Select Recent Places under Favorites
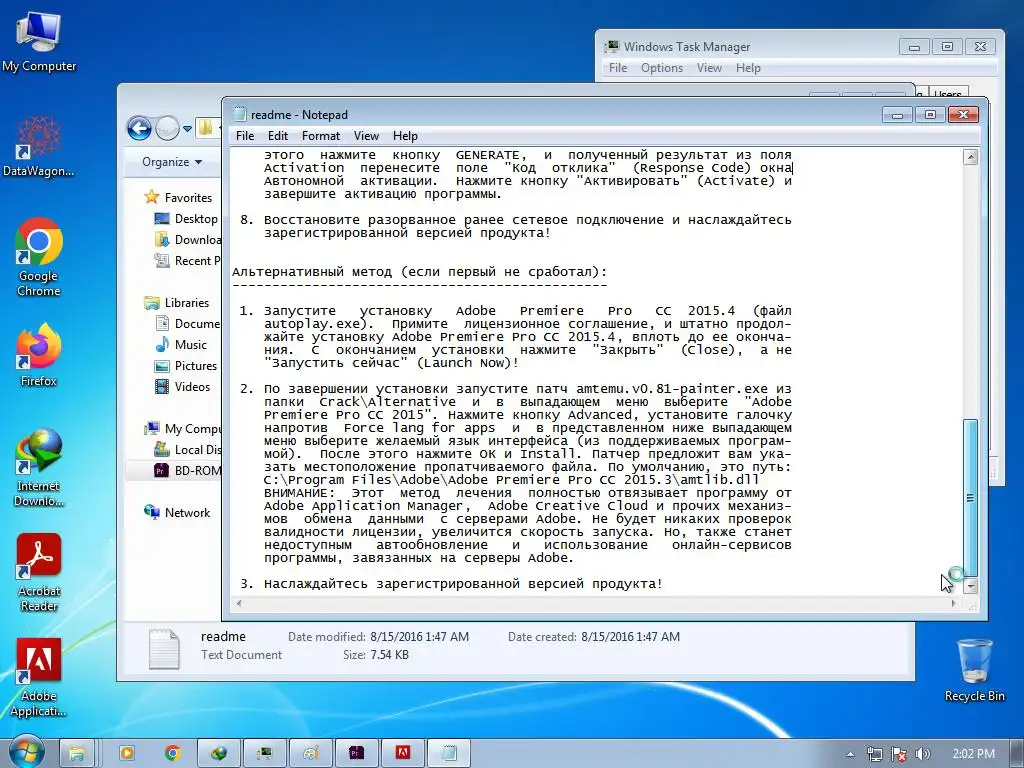1024x768 pixels. tap(188, 261)
